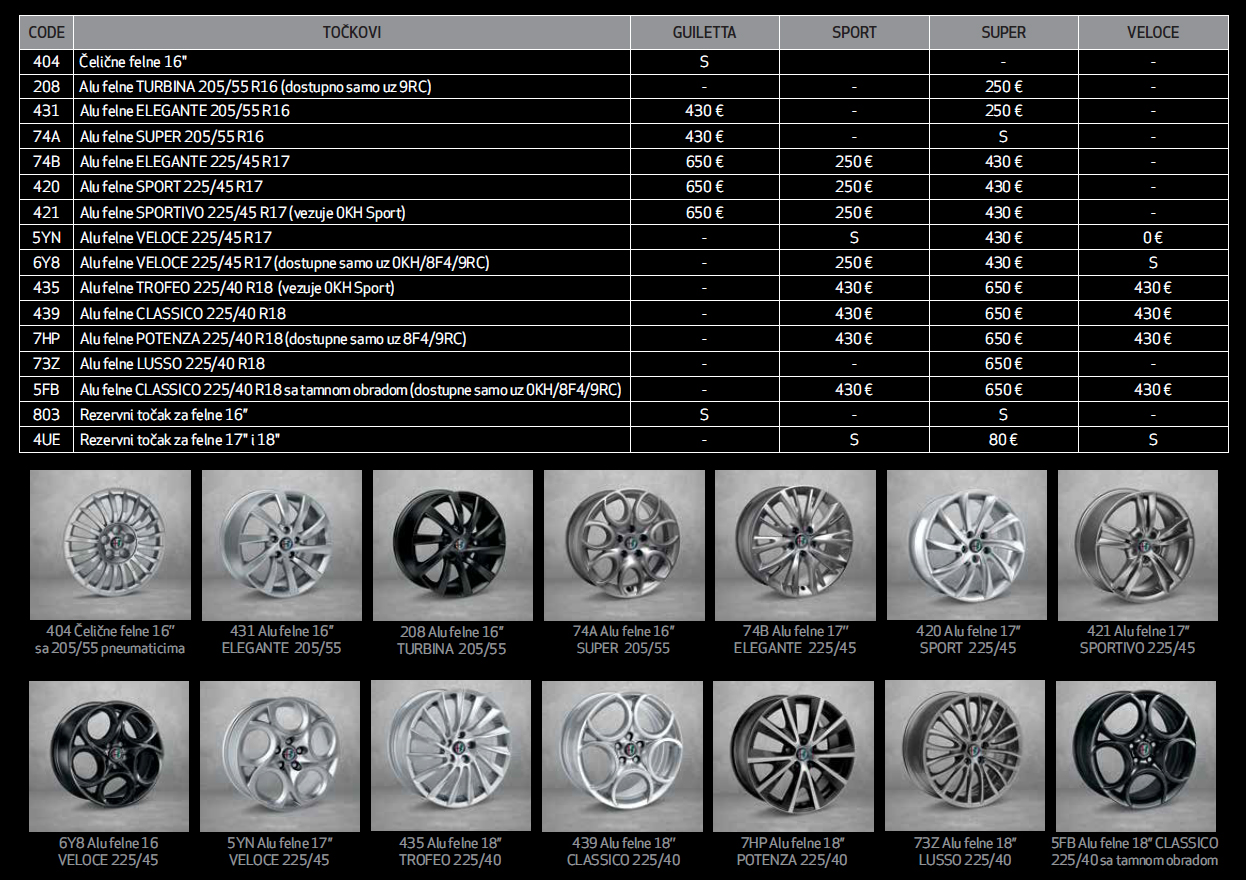Open the black 208 TURBINA wheel photo
Viewport: 1246px width, 880px height.
[x=452, y=545]
